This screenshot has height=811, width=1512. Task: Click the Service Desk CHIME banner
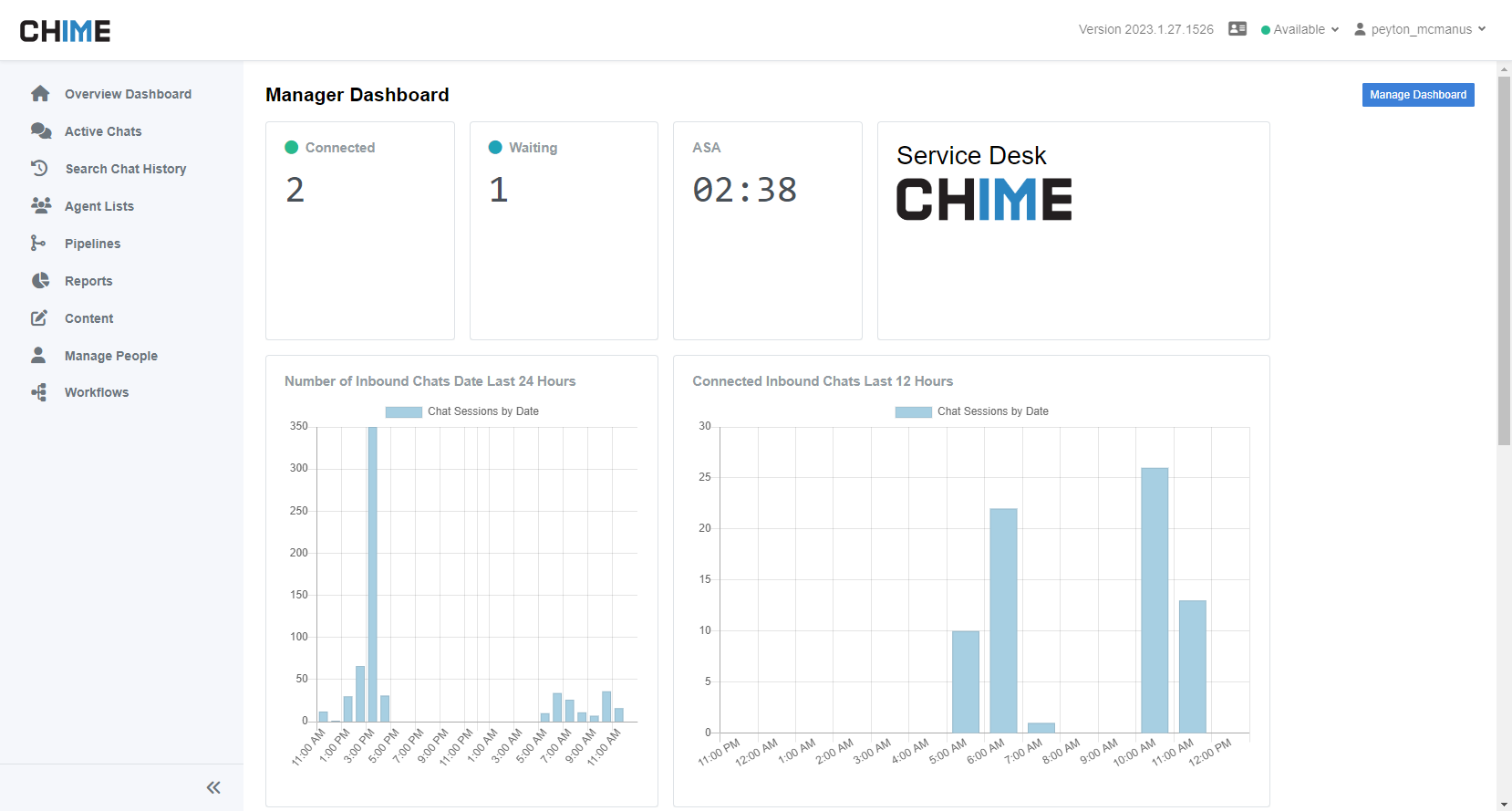tap(1073, 231)
